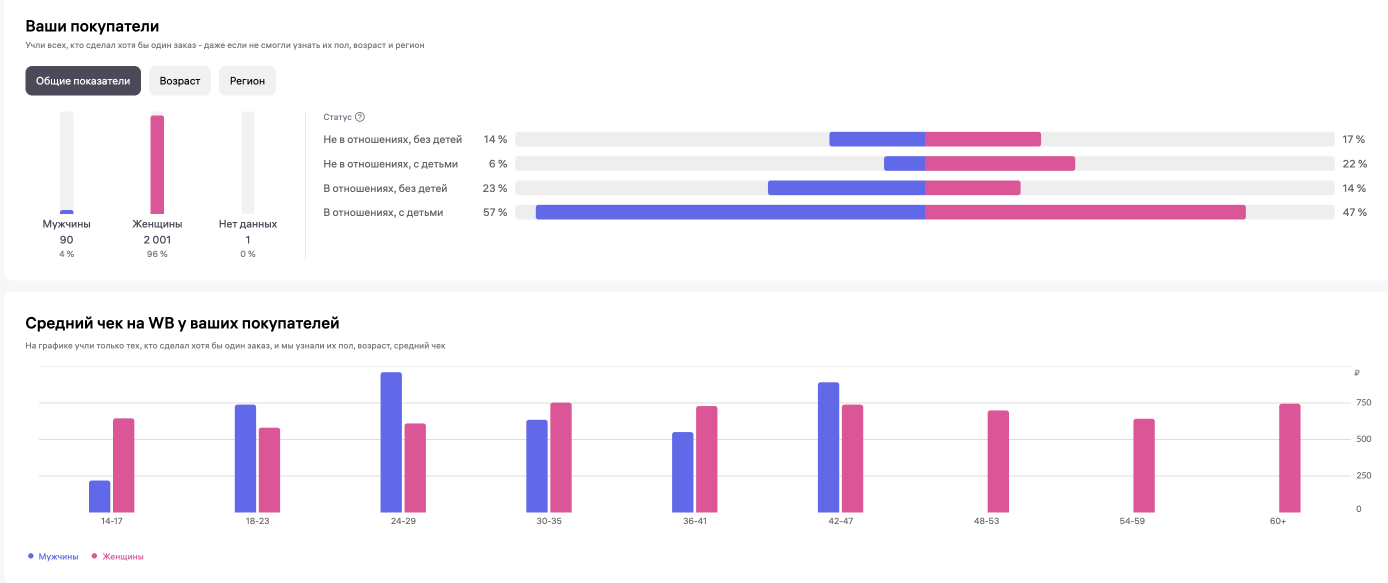Screen dimensions: 1388x583
Task: Switch to the Возраст tab
Action: pos(180,81)
